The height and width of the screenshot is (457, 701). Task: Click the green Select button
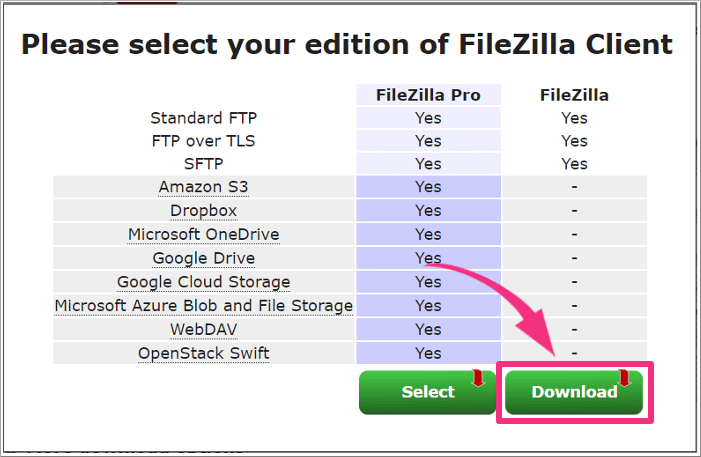click(428, 392)
